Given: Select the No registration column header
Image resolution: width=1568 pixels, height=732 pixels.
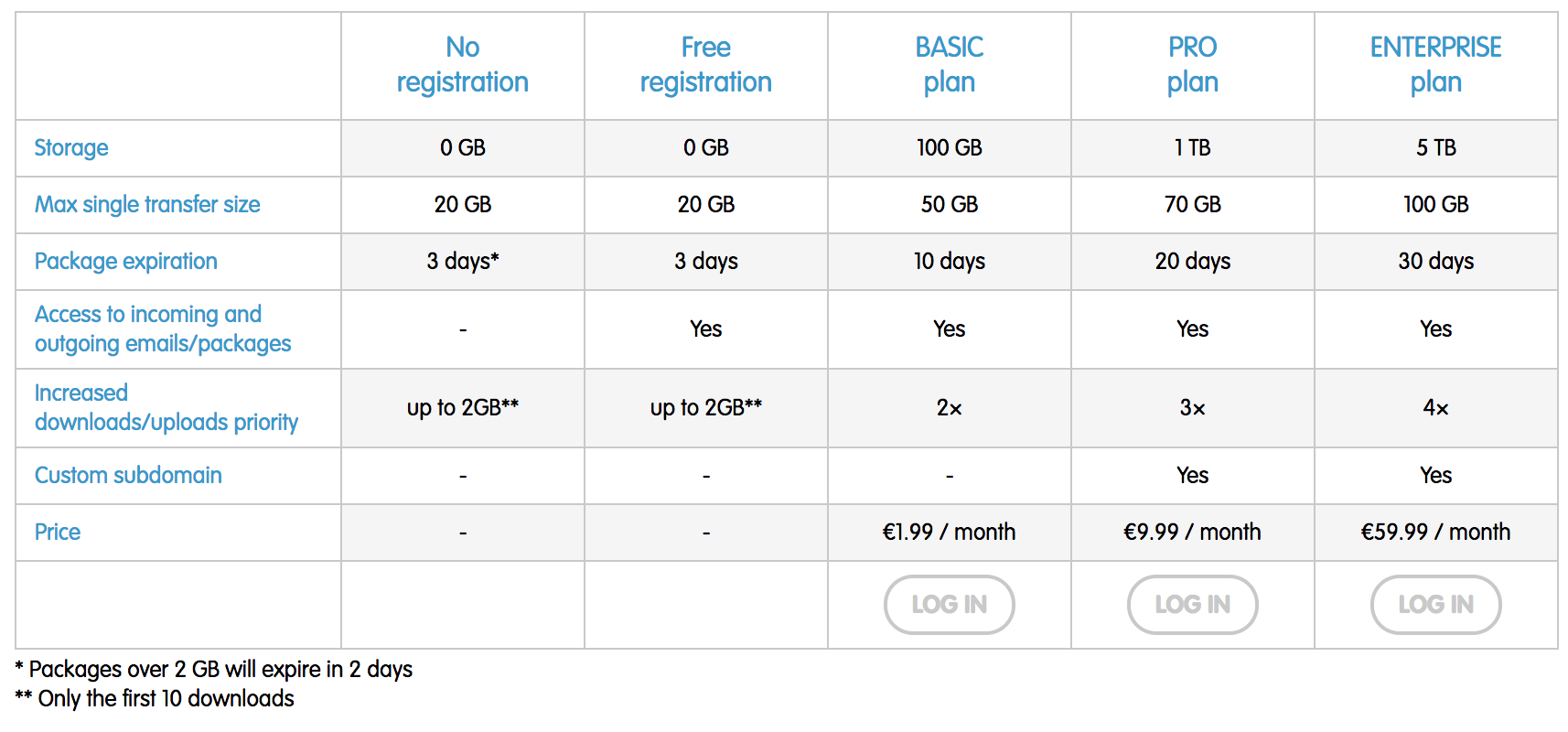Looking at the screenshot, I should pos(463,65).
